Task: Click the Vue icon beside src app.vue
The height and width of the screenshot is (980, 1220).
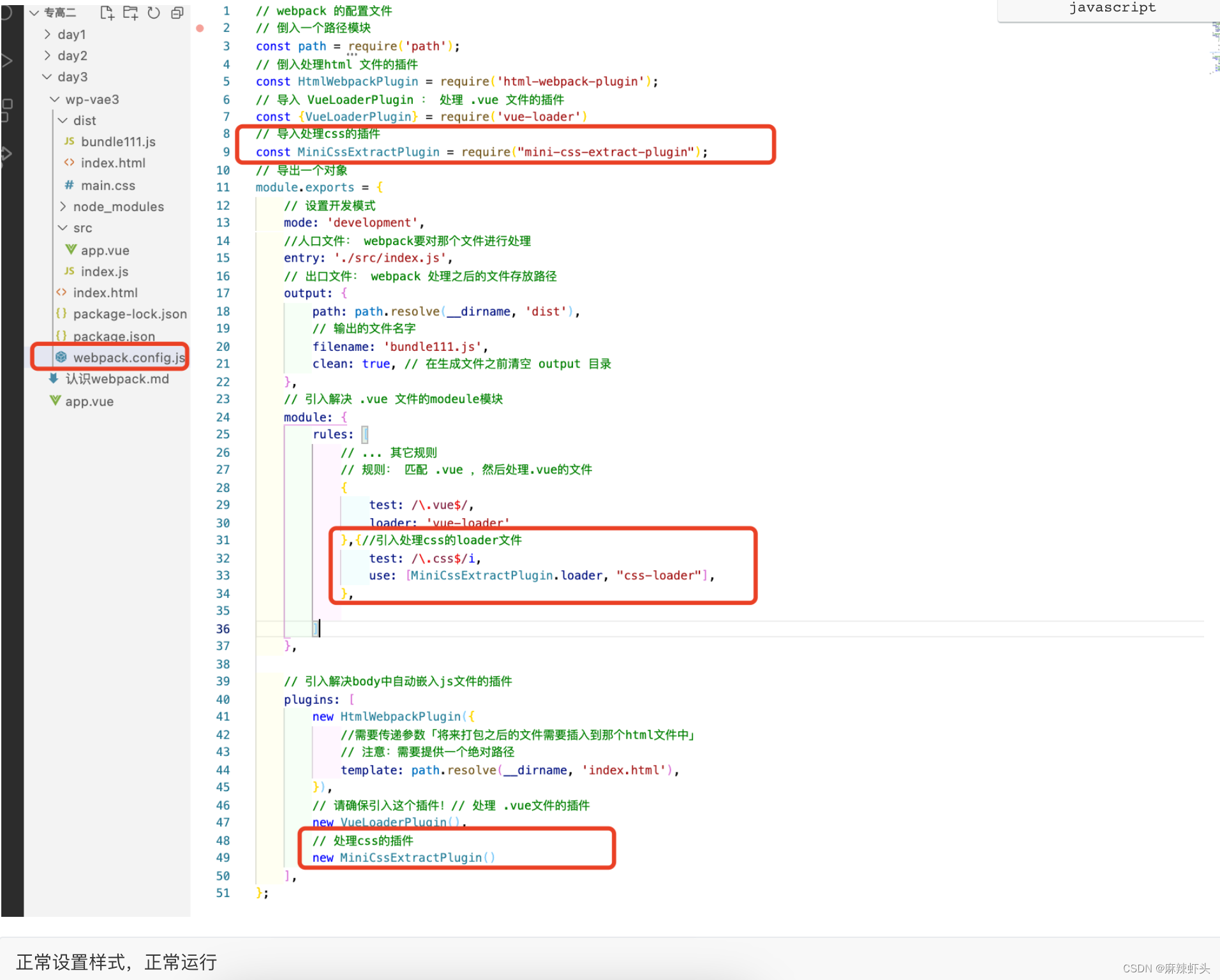Action: point(71,249)
